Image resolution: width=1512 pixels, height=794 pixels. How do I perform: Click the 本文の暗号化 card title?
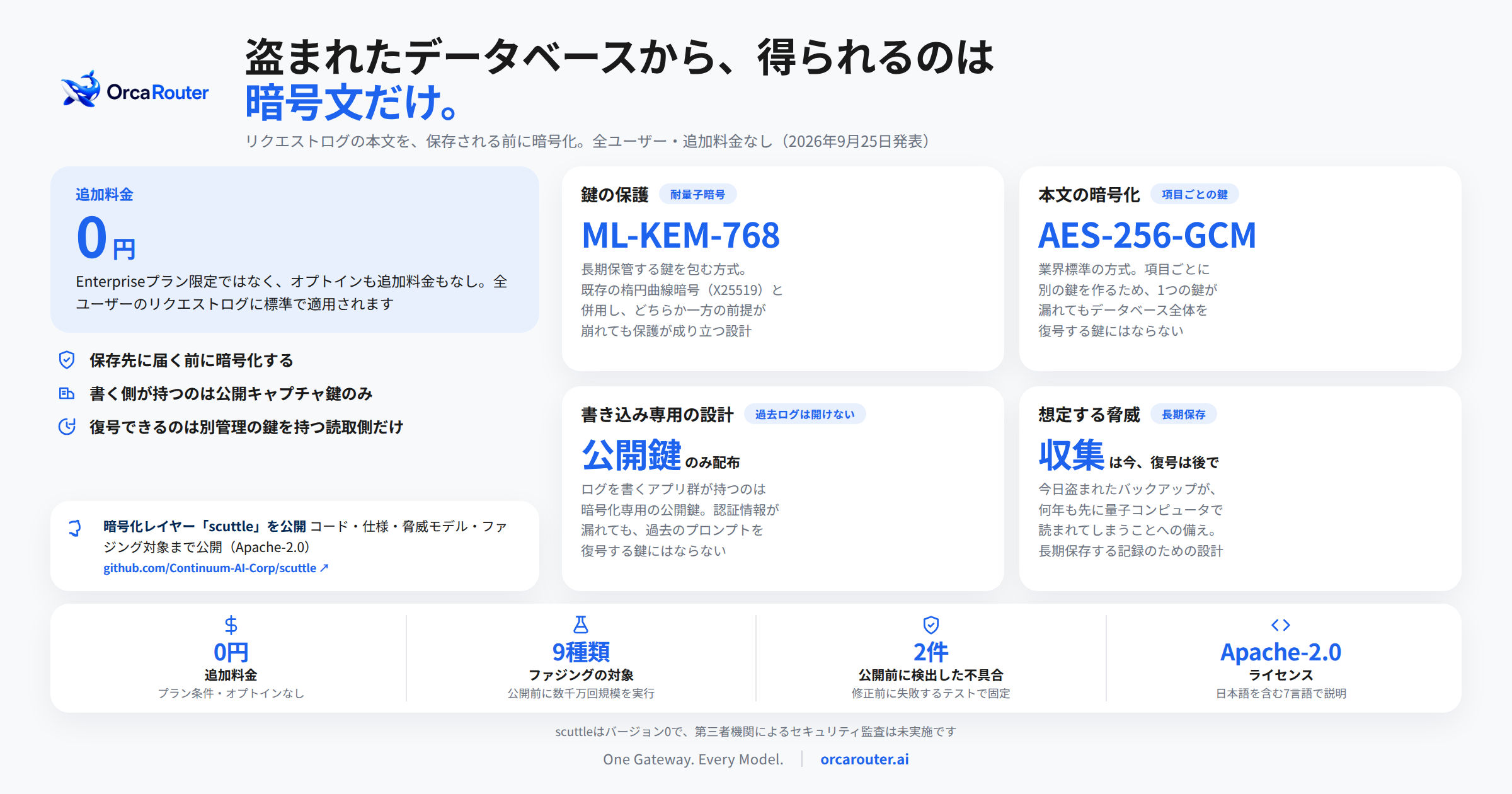[1089, 194]
